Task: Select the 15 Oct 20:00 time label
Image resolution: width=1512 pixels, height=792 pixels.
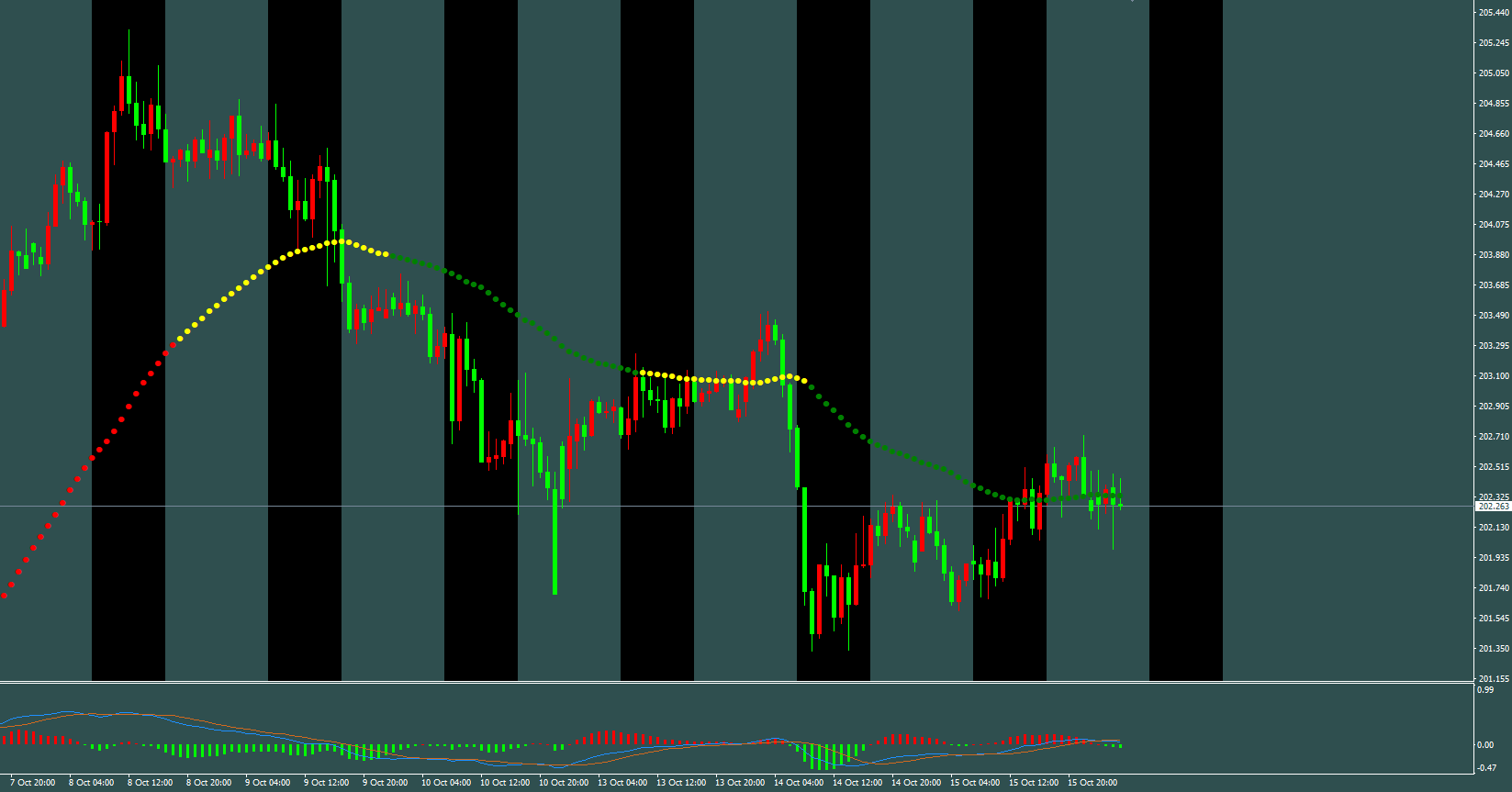Action: click(1092, 783)
